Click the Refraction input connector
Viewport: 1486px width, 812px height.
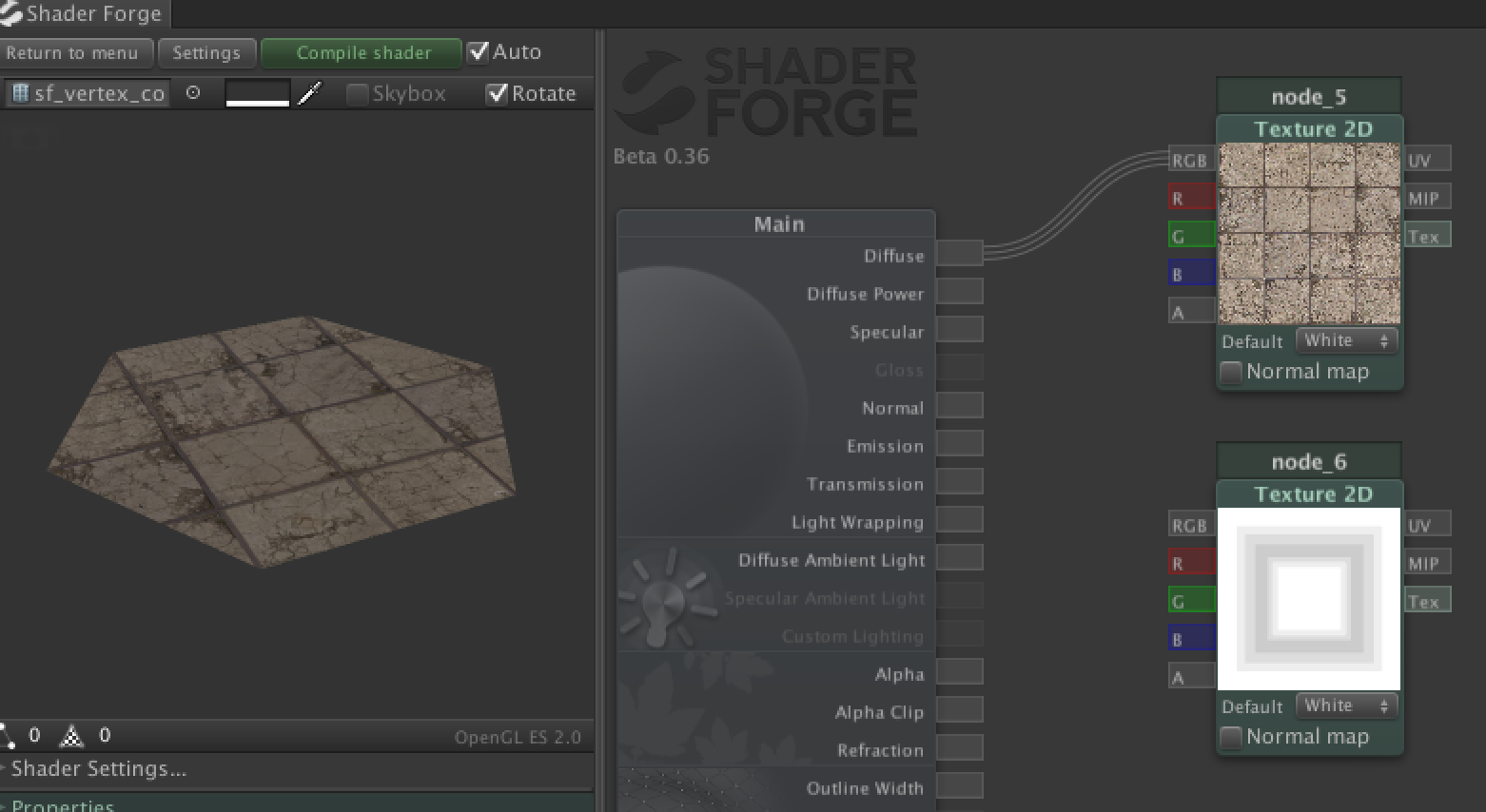(960, 747)
